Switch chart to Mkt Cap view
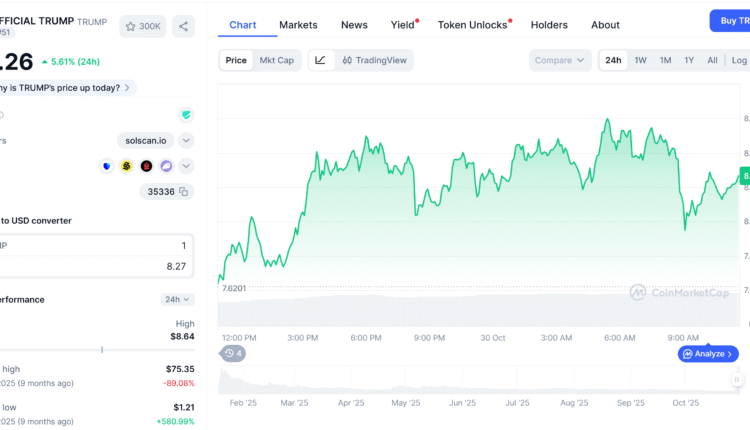The width and height of the screenshot is (750, 430). coord(277,60)
